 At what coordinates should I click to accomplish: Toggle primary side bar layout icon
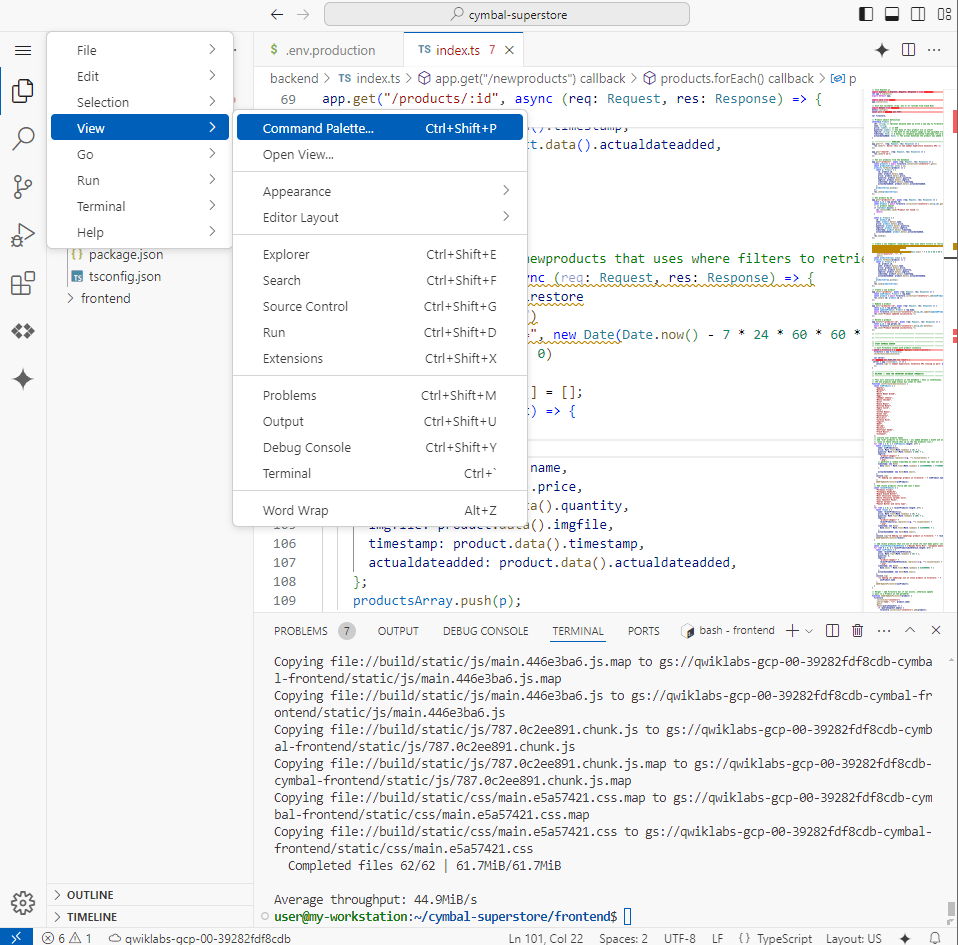coord(866,14)
